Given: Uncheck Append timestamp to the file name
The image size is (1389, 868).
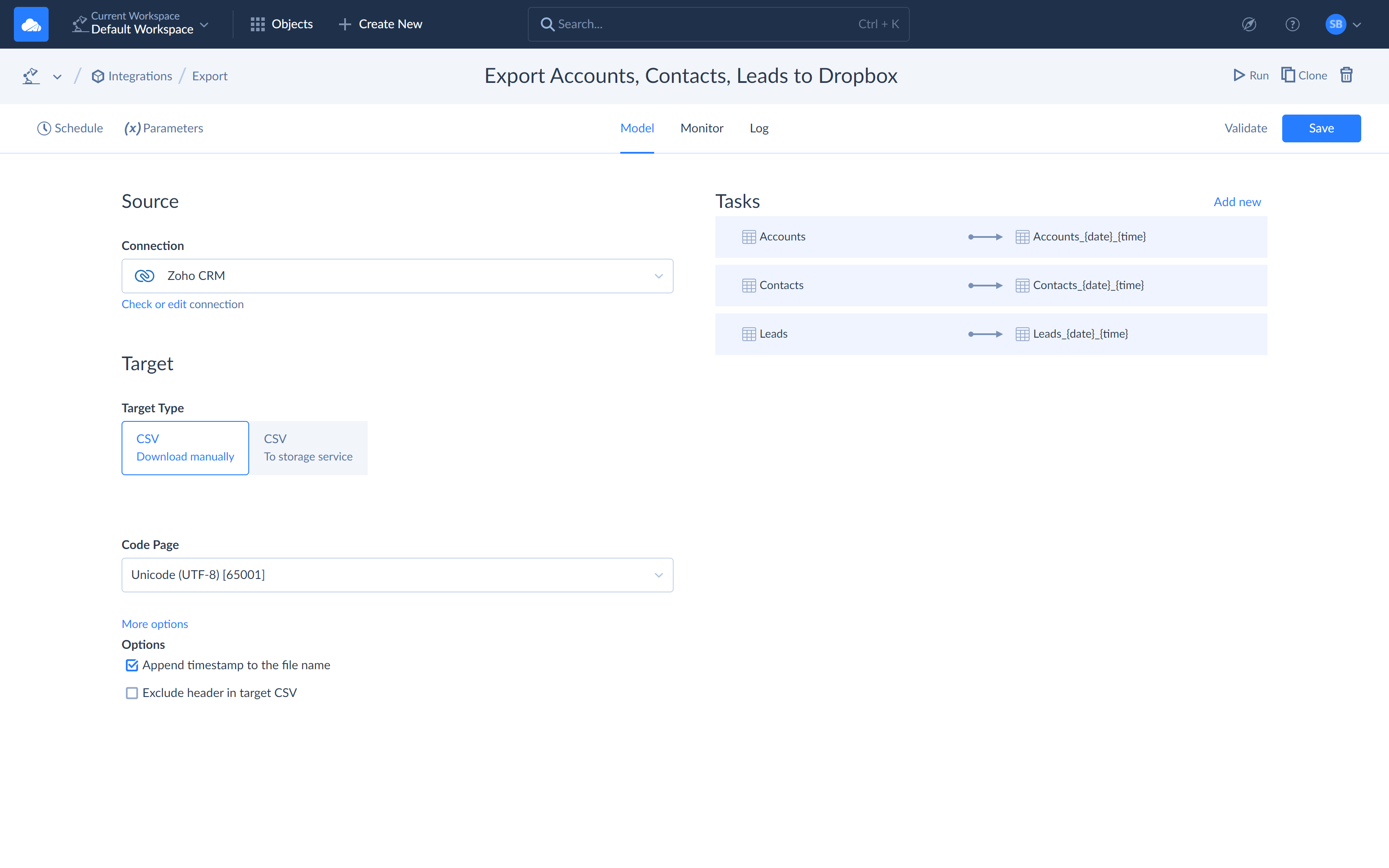Looking at the screenshot, I should [x=132, y=665].
